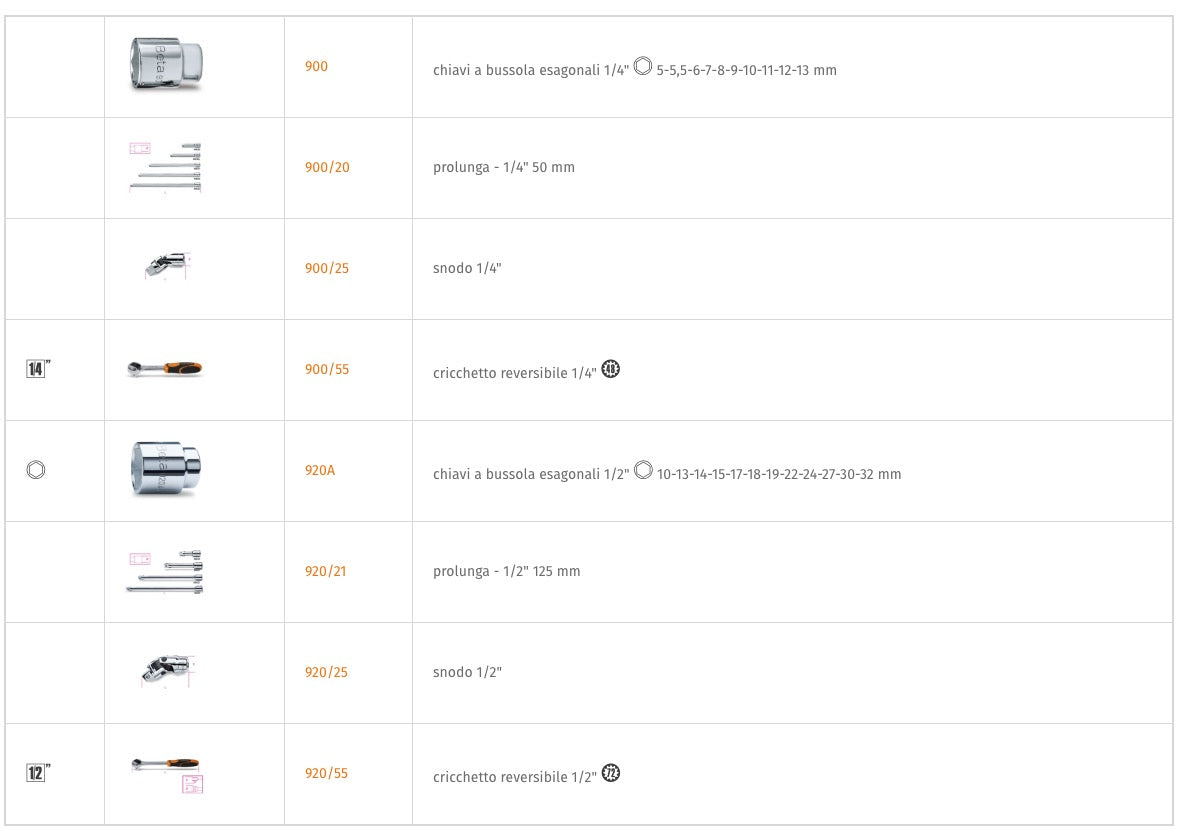Follow the 900/55 ratchet link
This screenshot has width=1180, height=826.
pos(327,370)
